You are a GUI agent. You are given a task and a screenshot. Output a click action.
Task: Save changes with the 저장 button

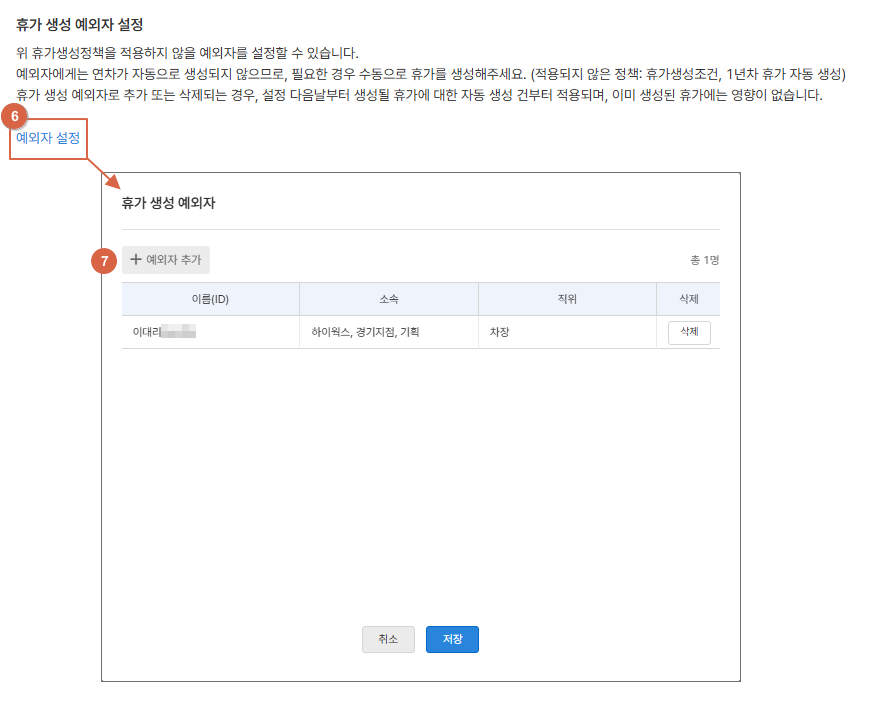452,639
